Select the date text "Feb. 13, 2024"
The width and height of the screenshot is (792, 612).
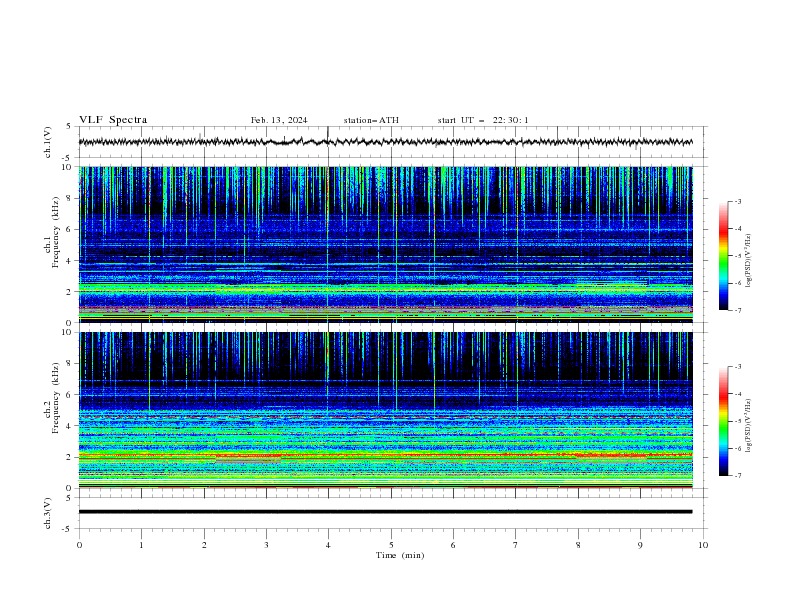click(279, 120)
